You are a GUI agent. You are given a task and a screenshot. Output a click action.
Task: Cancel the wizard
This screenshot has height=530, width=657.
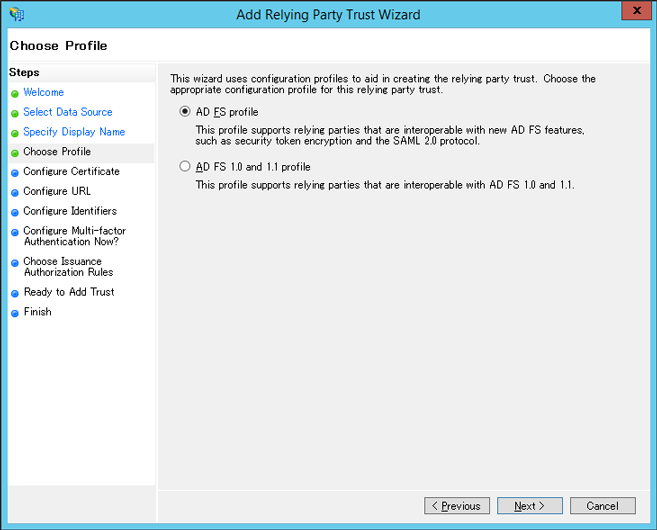tap(603, 506)
